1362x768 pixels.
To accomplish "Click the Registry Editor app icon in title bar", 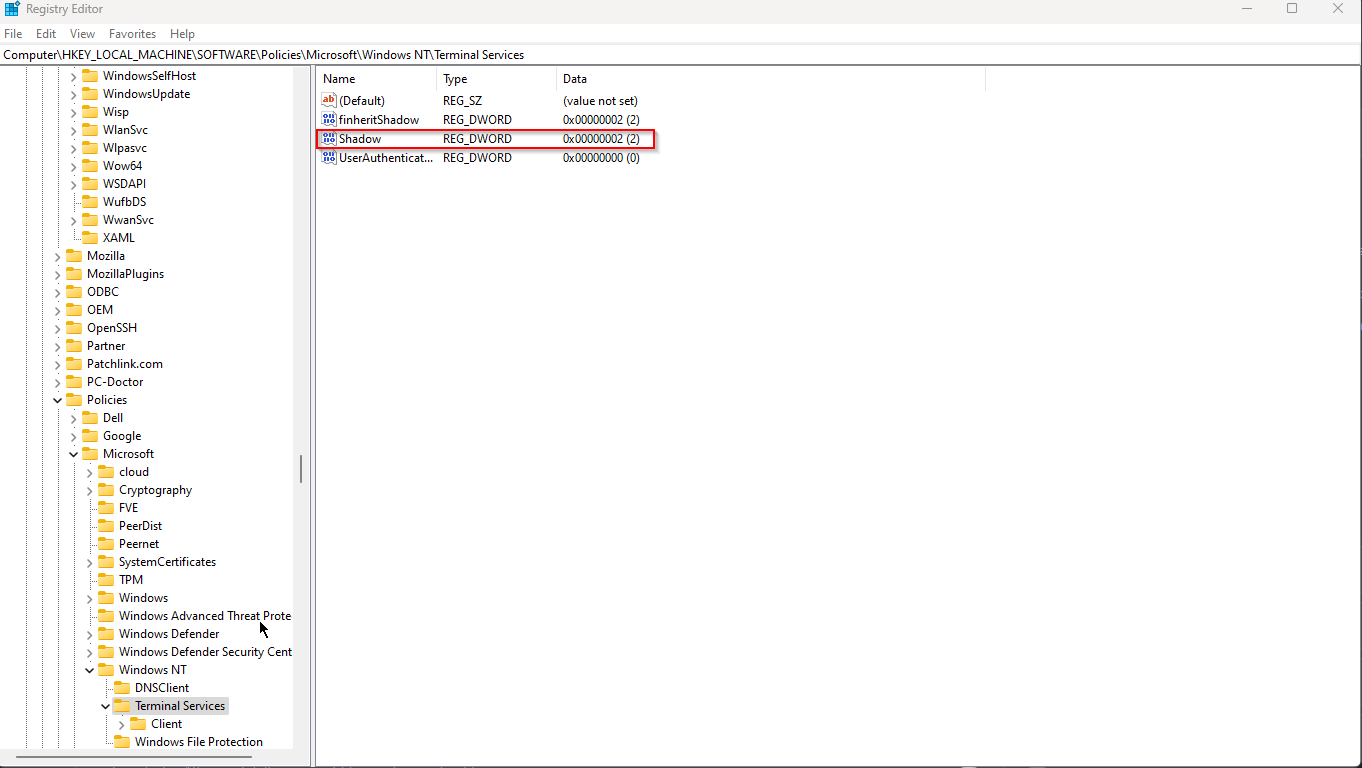I will tap(12, 9).
